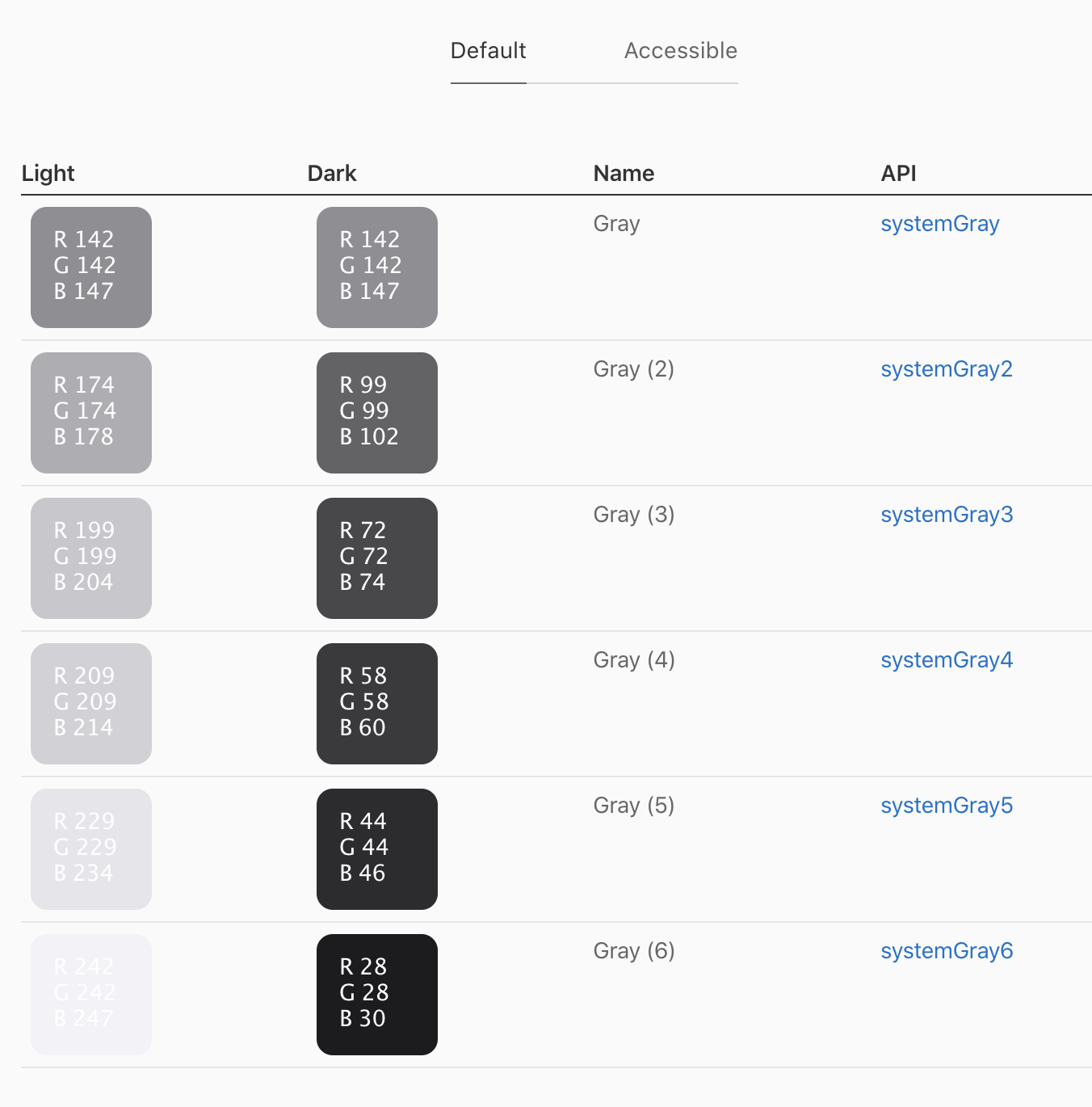The image size is (1092, 1107).
Task: Click the dark Gray (4) swatch R 58
Action: 377,704
